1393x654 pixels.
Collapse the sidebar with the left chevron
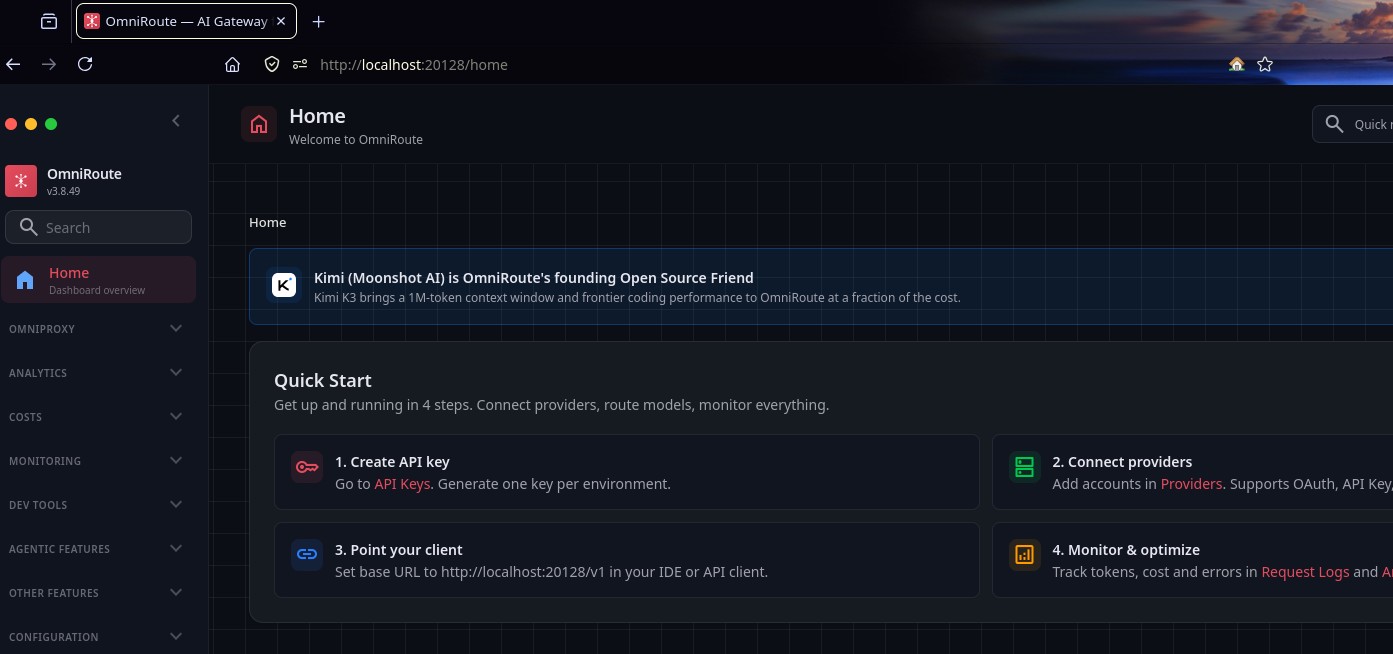pyautogui.click(x=176, y=121)
